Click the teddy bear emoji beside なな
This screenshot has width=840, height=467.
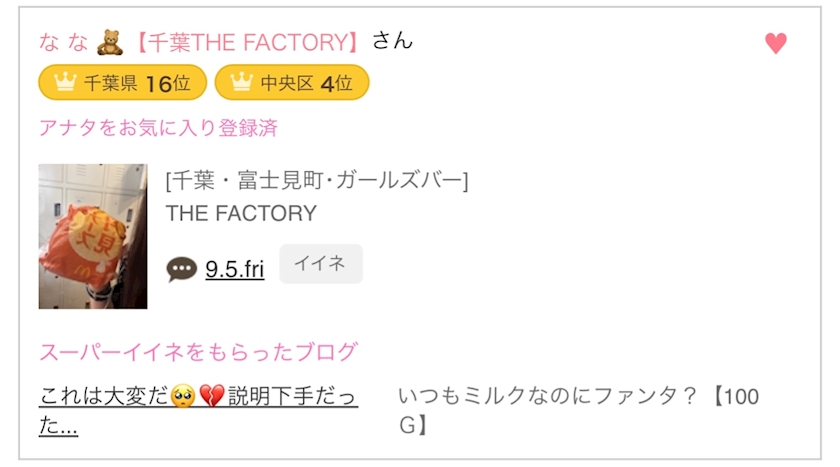click(109, 42)
